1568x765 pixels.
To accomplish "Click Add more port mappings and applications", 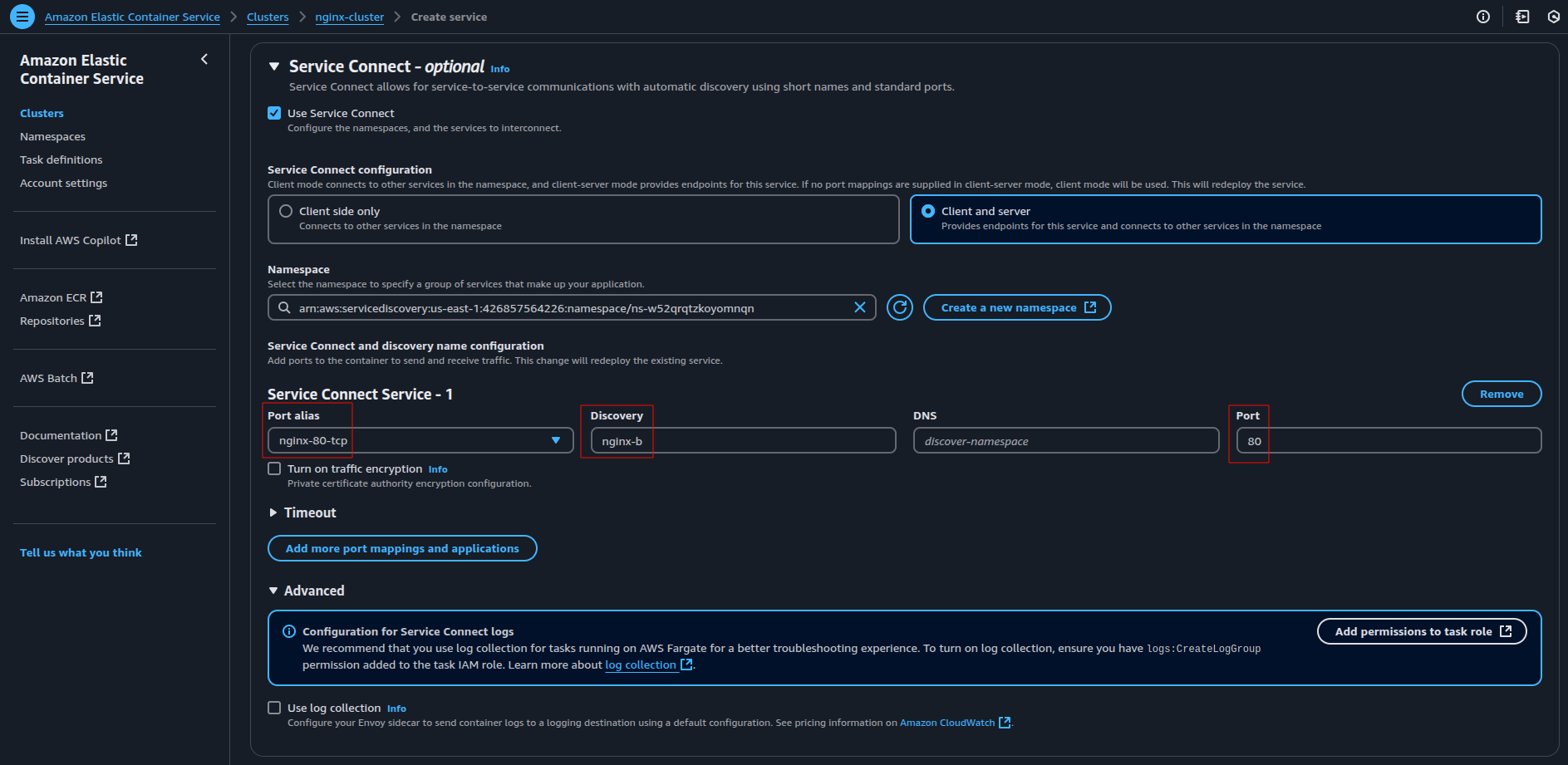I will [x=402, y=548].
